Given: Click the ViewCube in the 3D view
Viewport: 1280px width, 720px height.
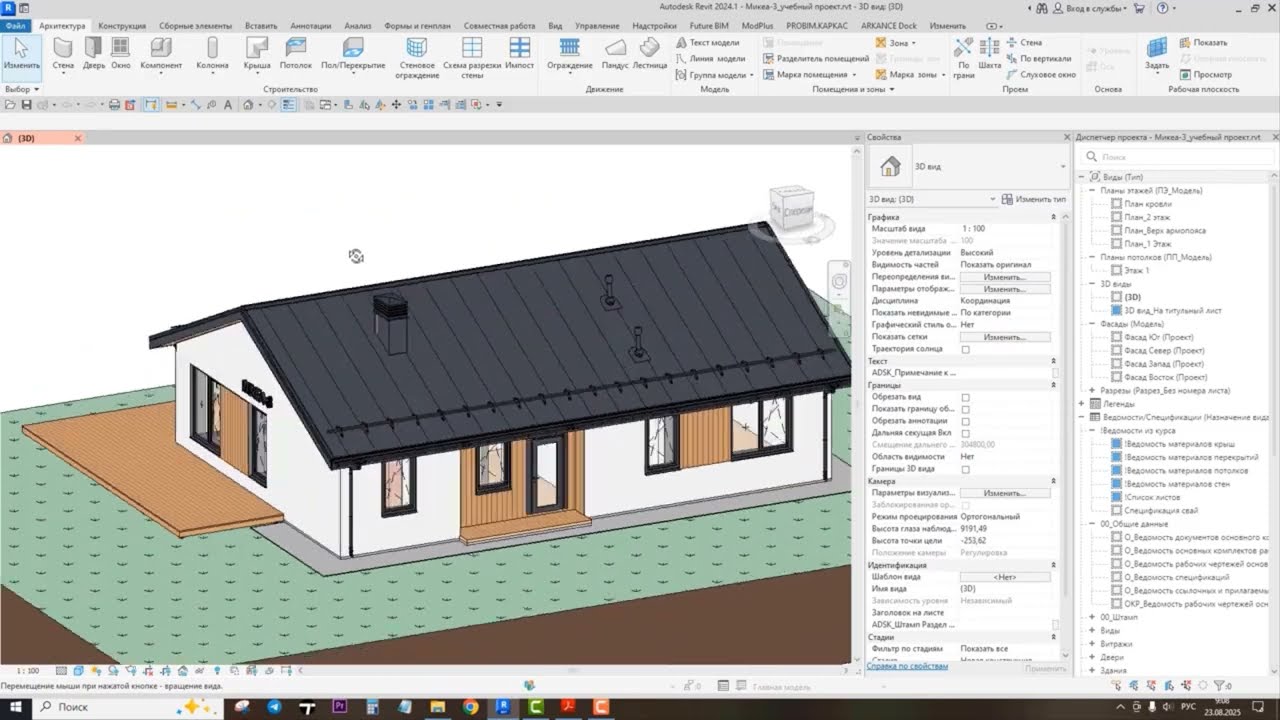Looking at the screenshot, I should (795, 209).
